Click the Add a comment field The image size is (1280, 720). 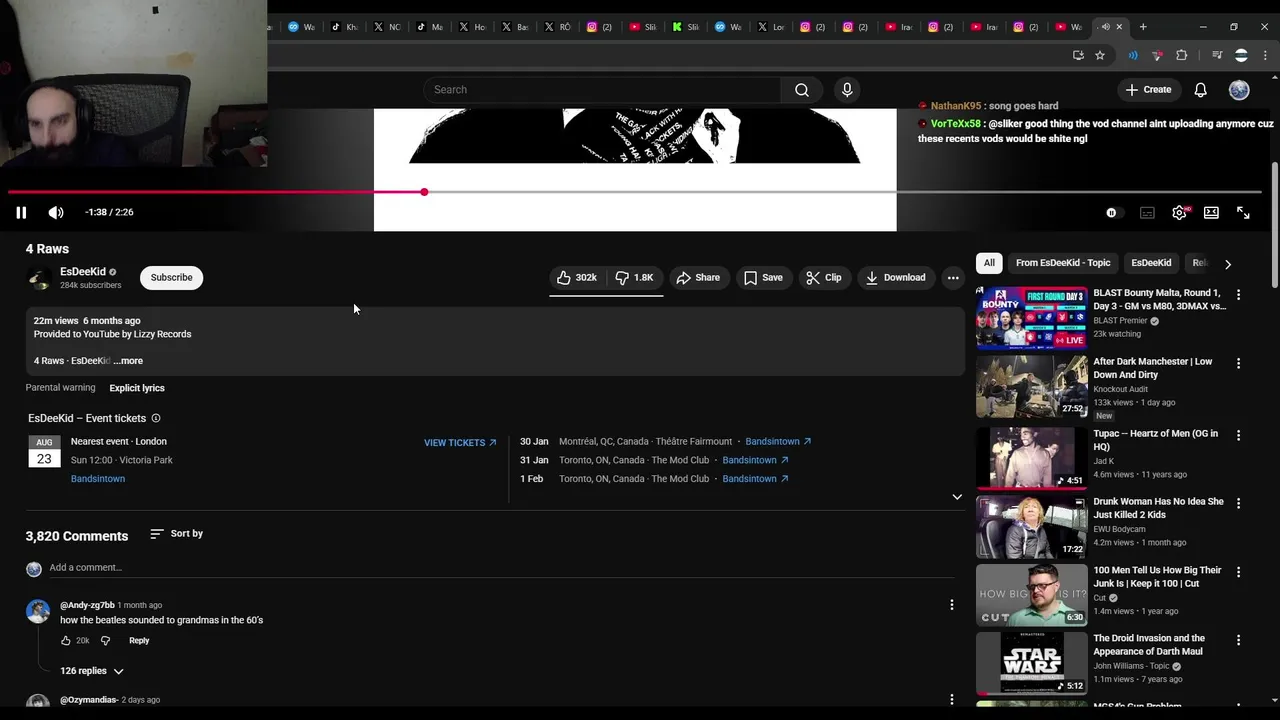pyautogui.click(x=500, y=568)
